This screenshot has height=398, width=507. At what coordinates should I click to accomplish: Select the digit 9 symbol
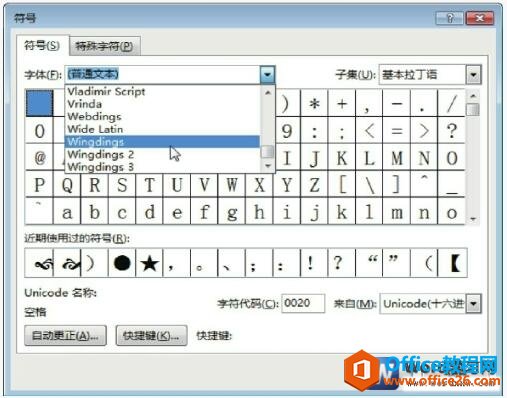(287, 131)
